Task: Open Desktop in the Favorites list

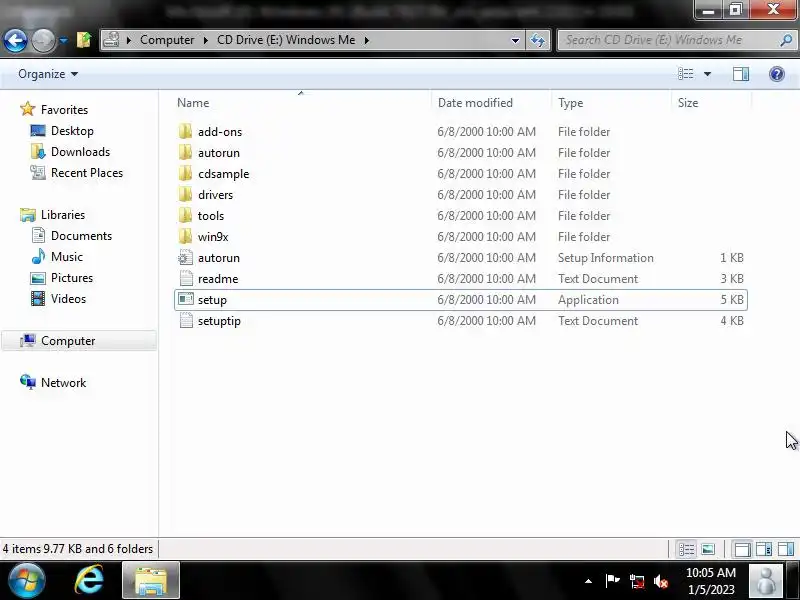Action: [x=72, y=131]
